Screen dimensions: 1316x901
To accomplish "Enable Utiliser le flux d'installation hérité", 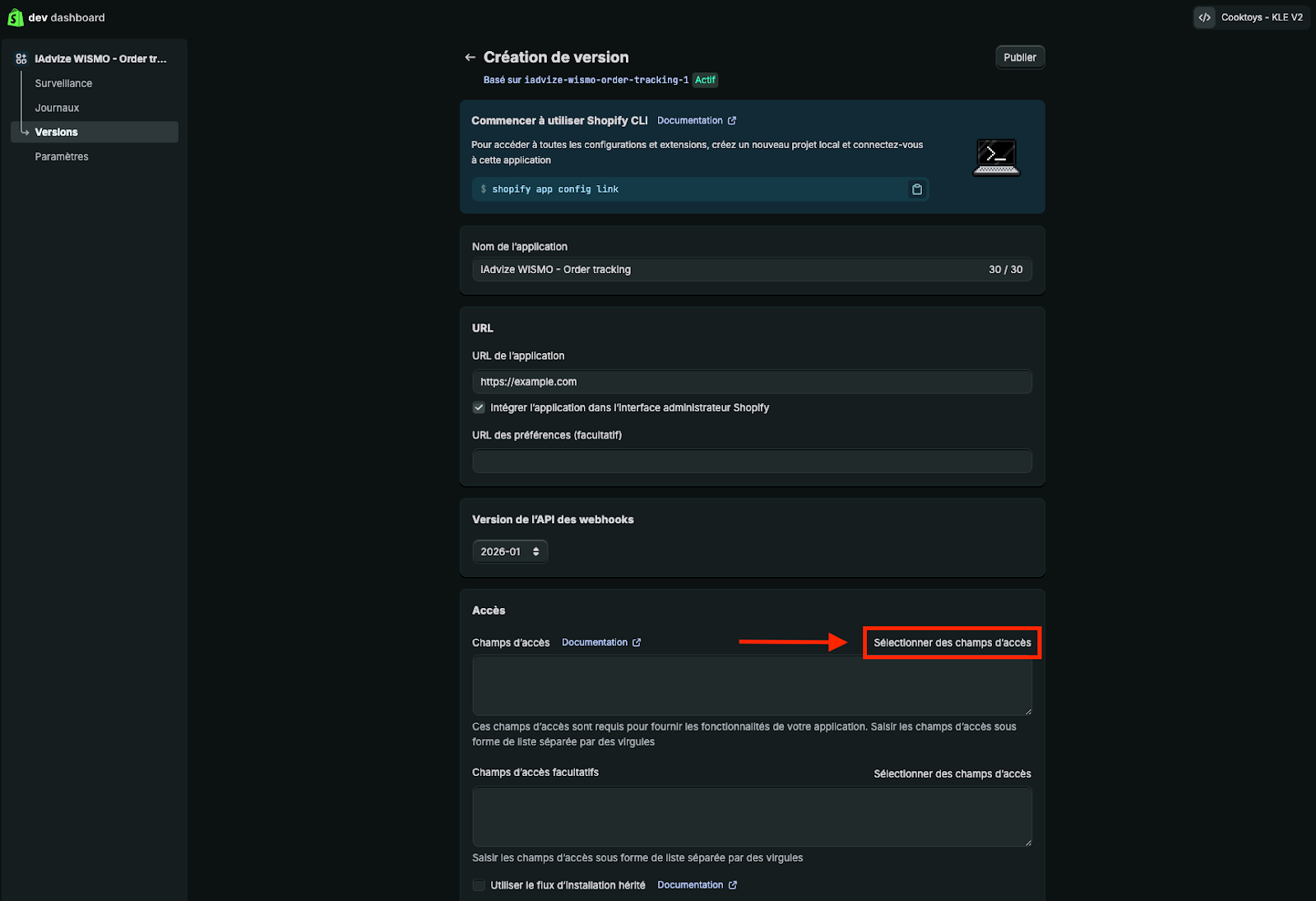I will (479, 885).
